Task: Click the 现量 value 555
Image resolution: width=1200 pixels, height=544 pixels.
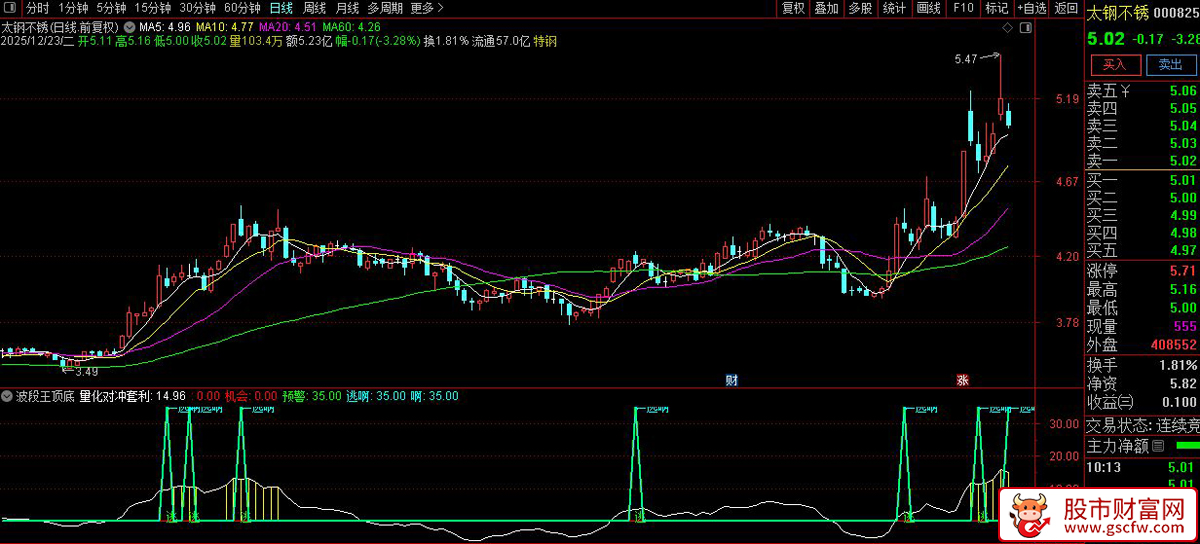Action: tap(1185, 326)
